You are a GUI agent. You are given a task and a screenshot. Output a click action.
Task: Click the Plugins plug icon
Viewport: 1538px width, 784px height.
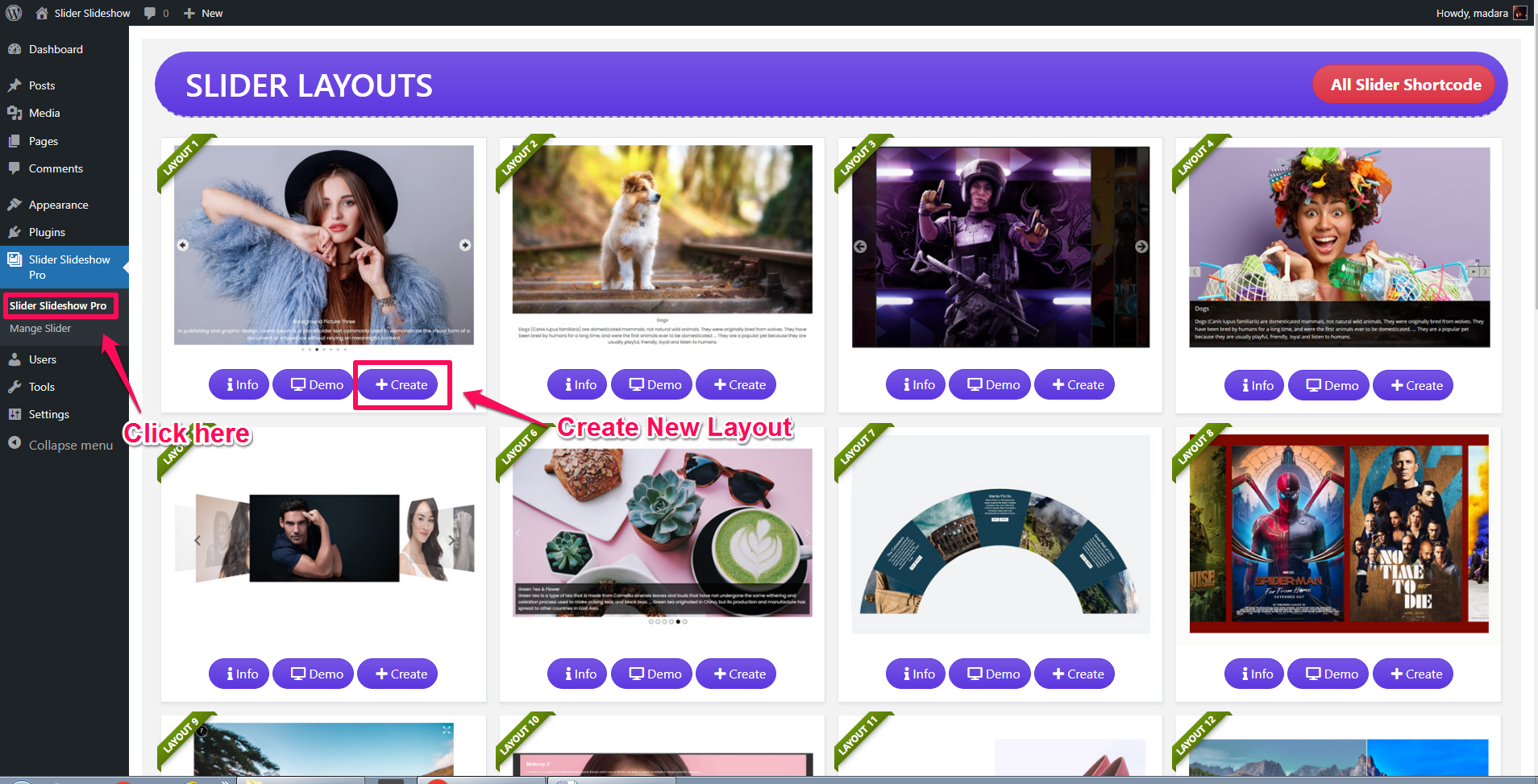[x=15, y=232]
